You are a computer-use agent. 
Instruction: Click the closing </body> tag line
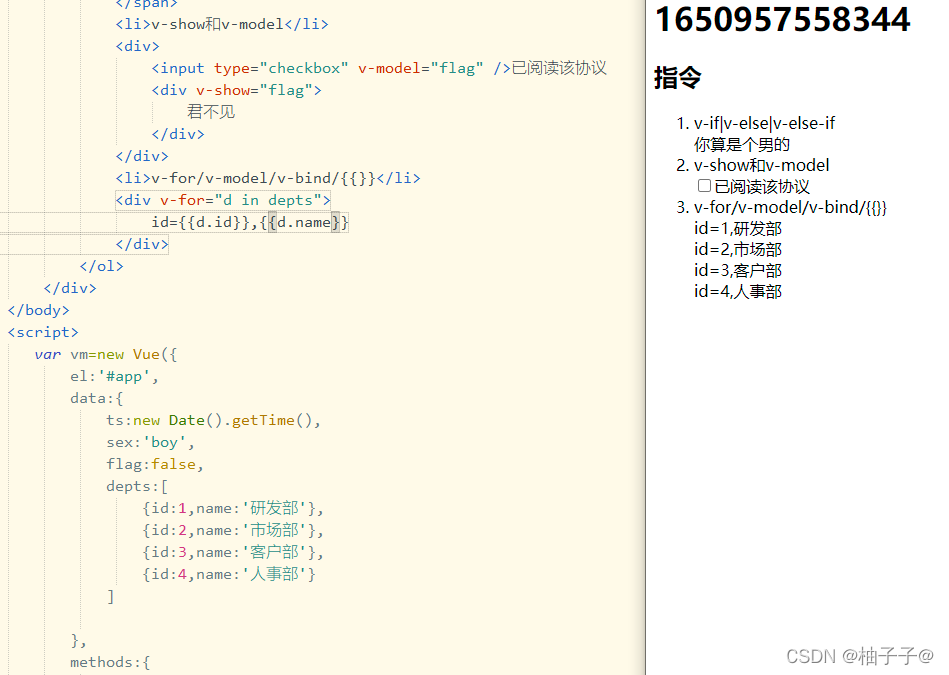click(x=39, y=311)
